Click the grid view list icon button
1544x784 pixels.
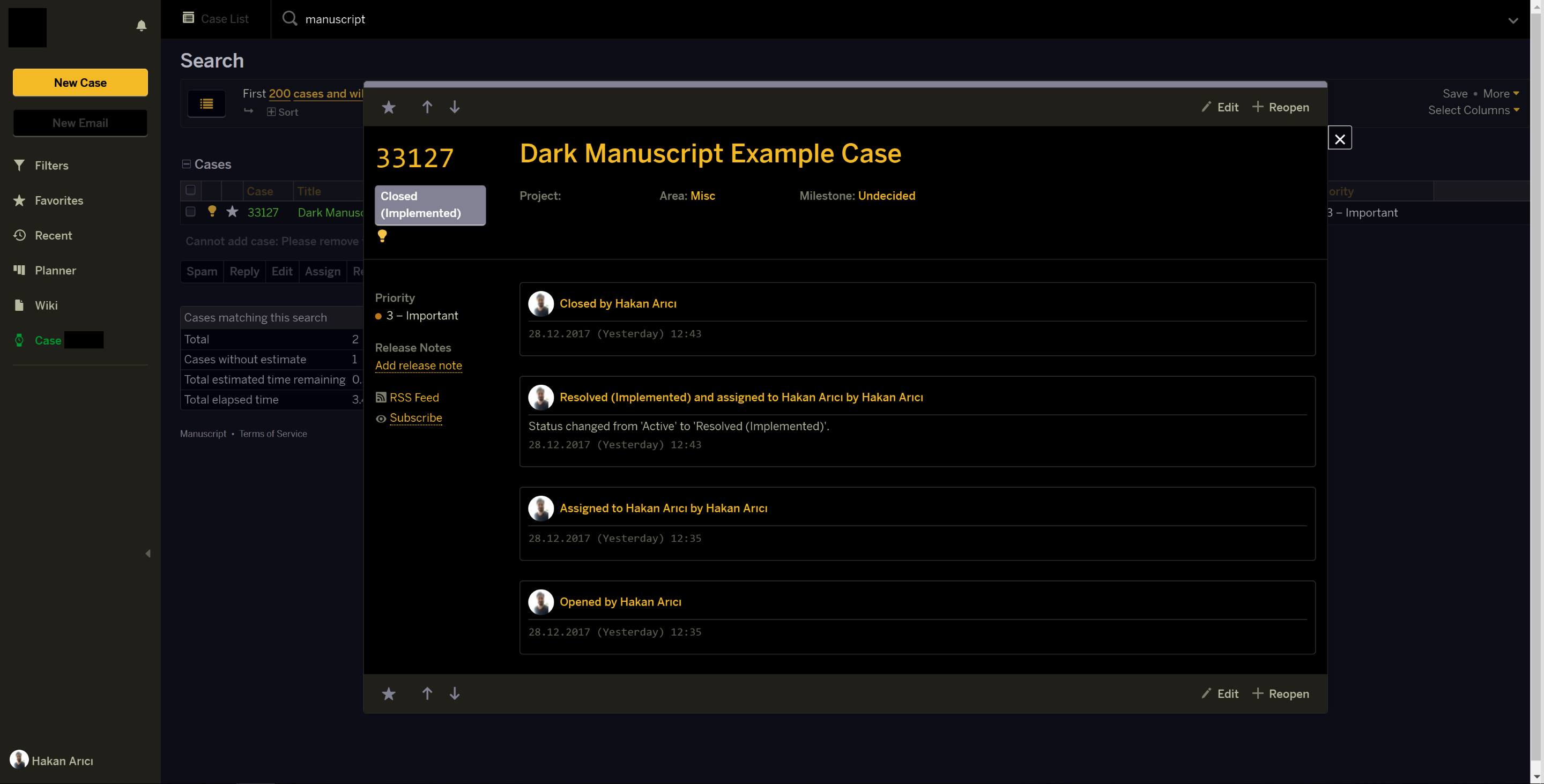206,103
